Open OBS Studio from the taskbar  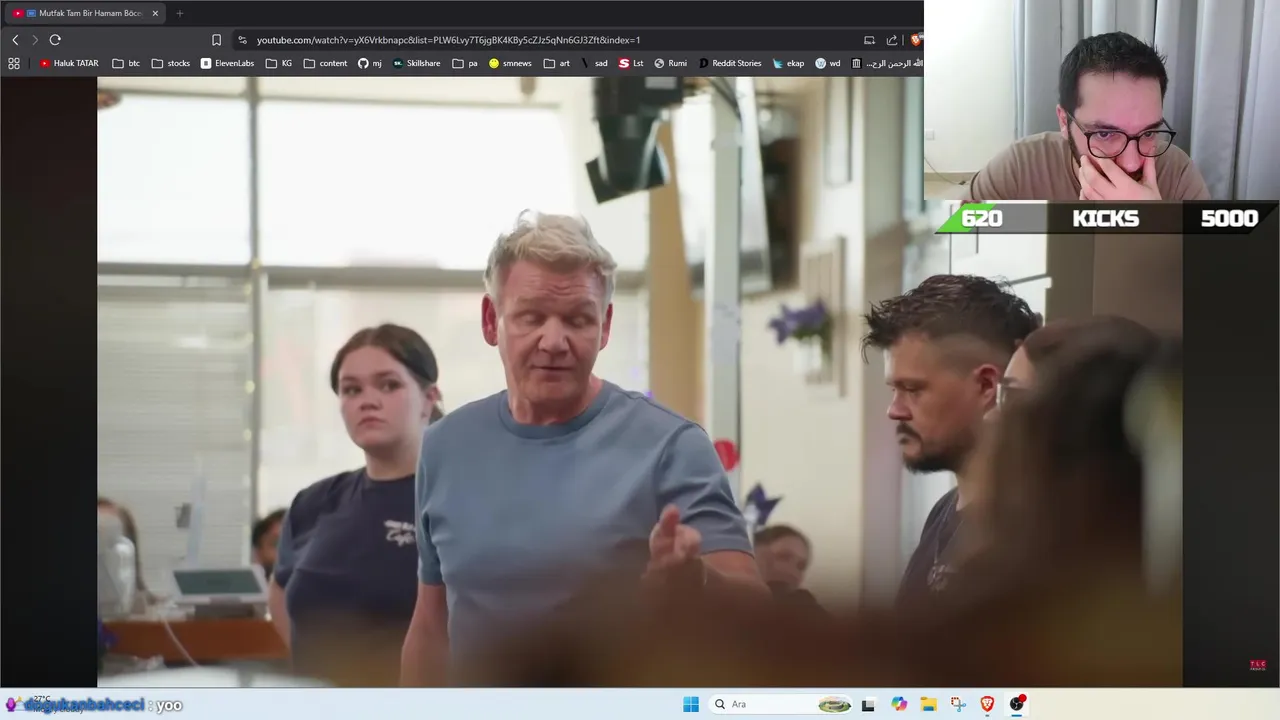click(x=1017, y=704)
